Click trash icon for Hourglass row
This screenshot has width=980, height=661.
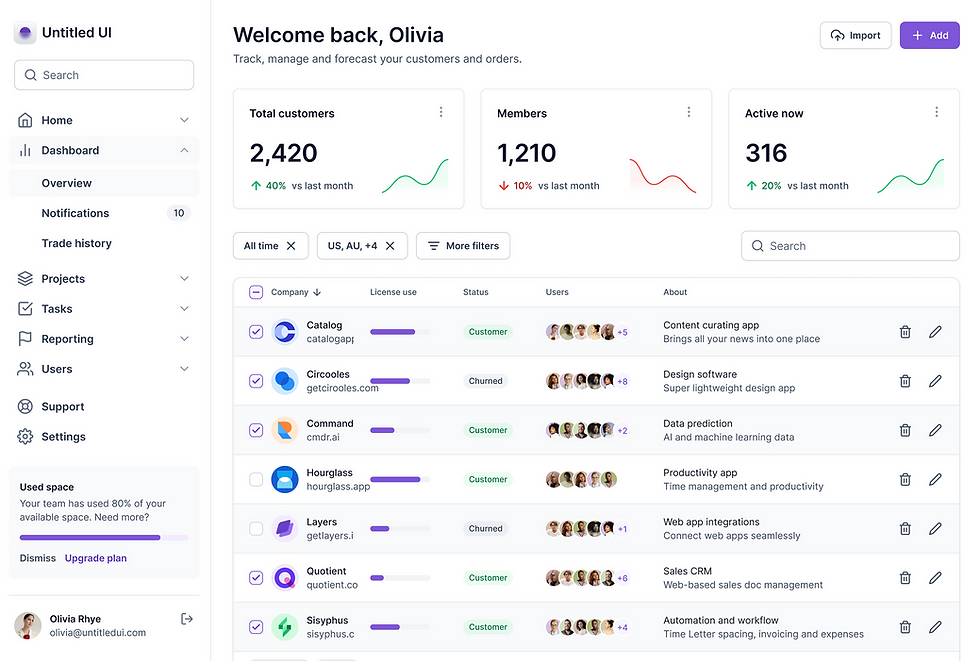click(x=904, y=479)
